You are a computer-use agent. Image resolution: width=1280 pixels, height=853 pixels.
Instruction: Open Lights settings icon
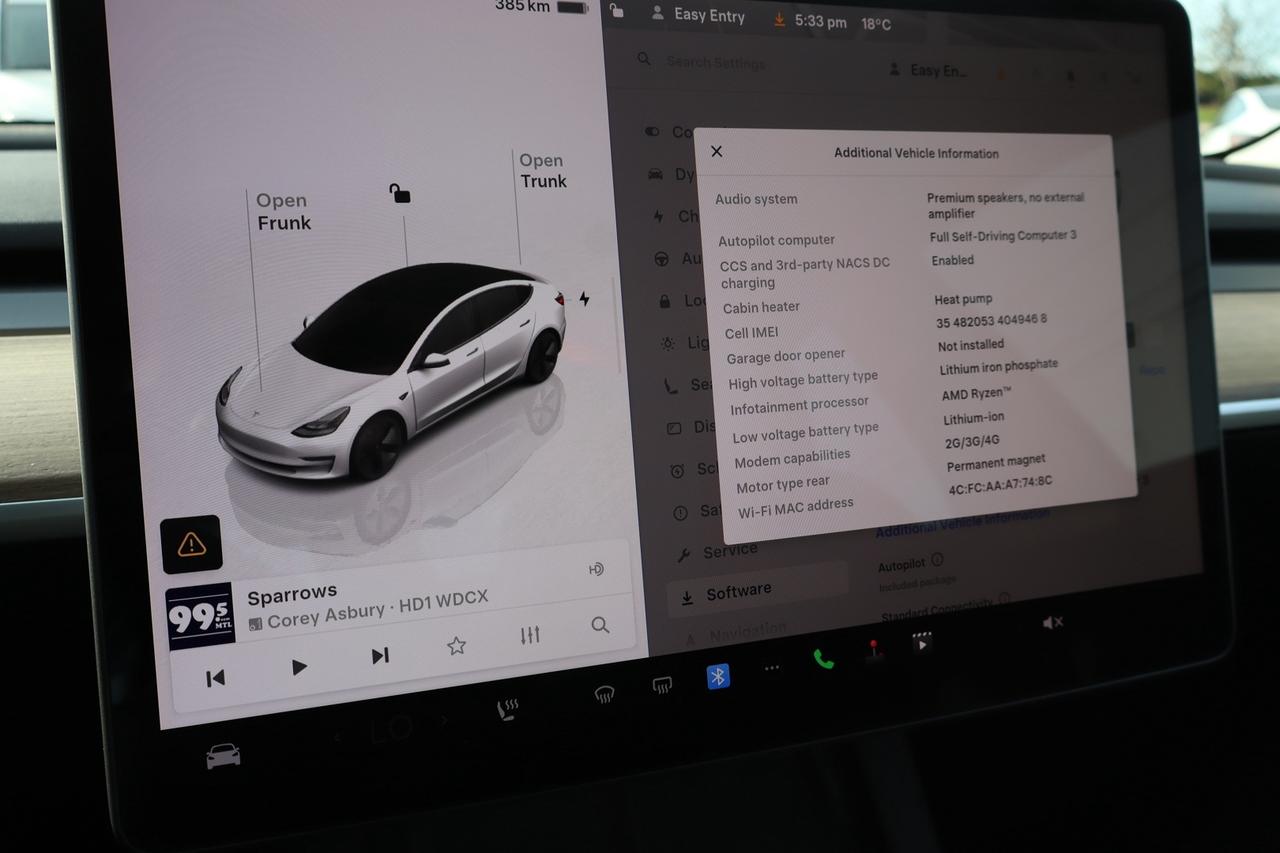(668, 343)
